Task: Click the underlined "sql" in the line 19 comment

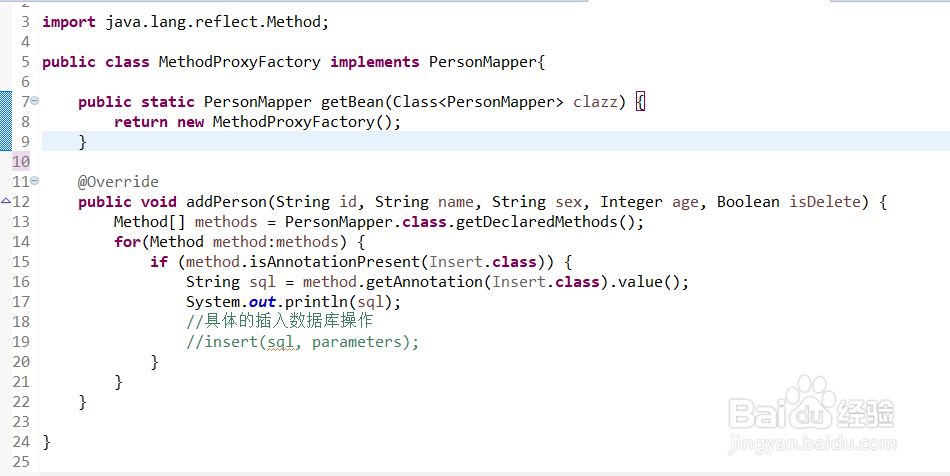Action: (x=281, y=343)
